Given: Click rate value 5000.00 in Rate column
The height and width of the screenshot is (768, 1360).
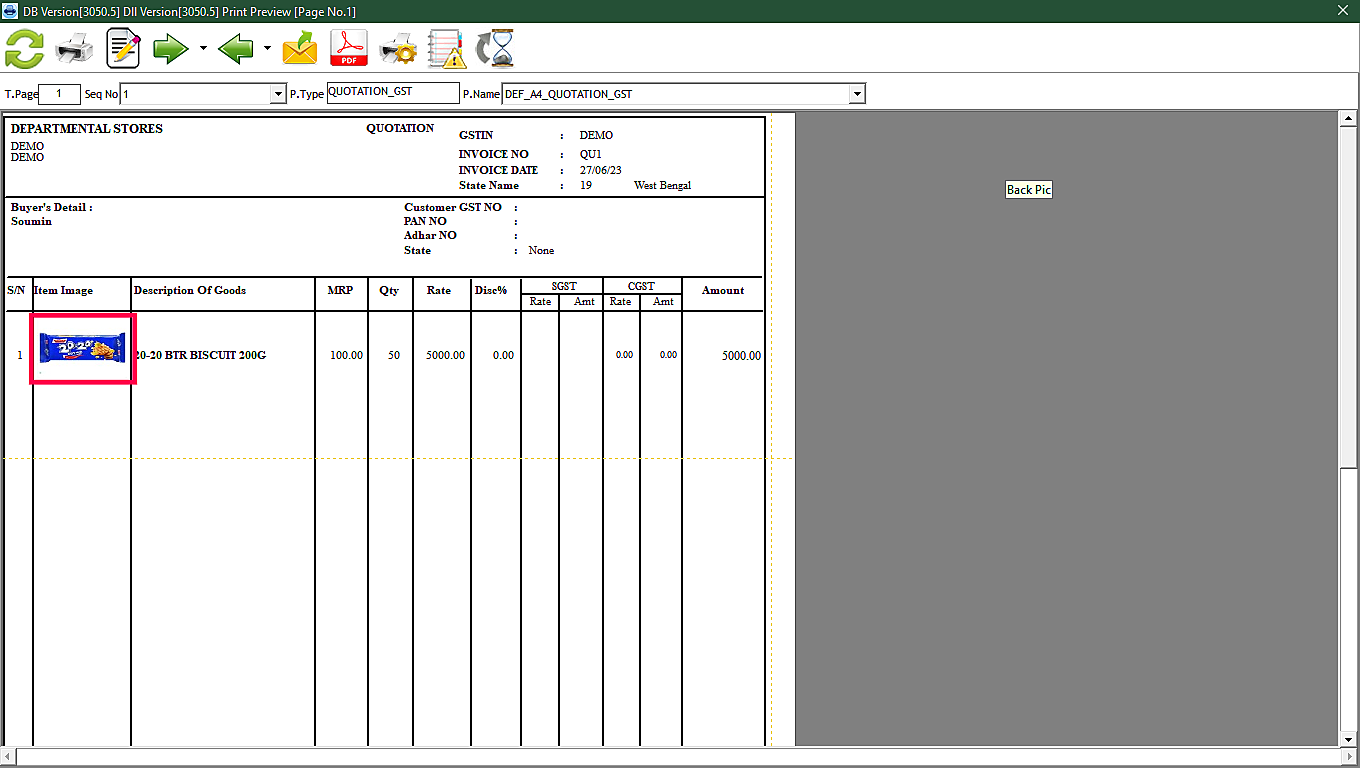Looking at the screenshot, I should pyautogui.click(x=445, y=355).
